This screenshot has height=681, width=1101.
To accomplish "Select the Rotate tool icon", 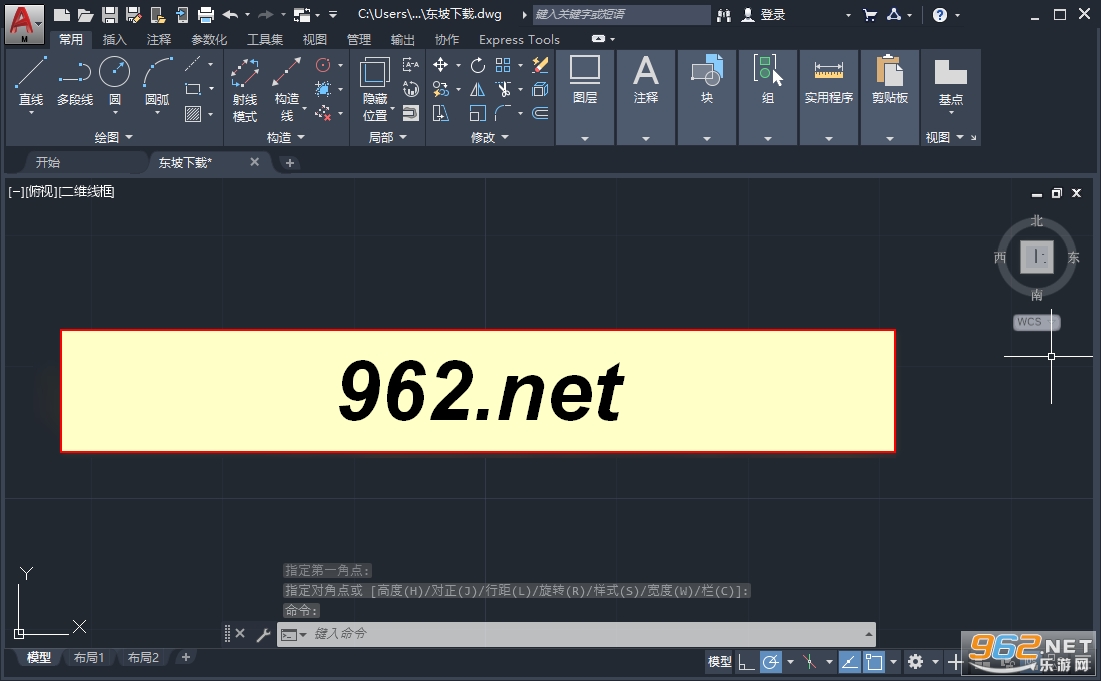I will pos(477,65).
